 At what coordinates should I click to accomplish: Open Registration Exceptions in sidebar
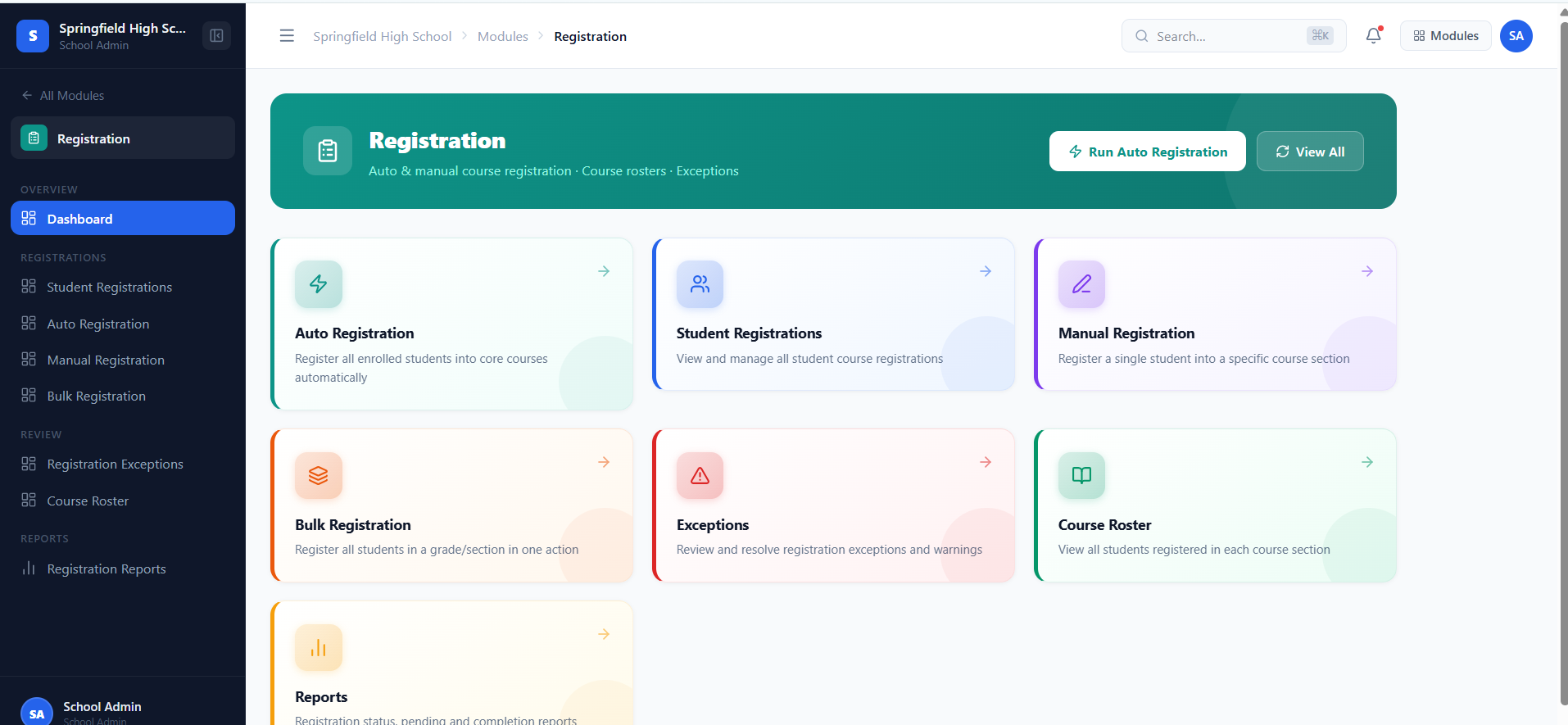pos(123,464)
